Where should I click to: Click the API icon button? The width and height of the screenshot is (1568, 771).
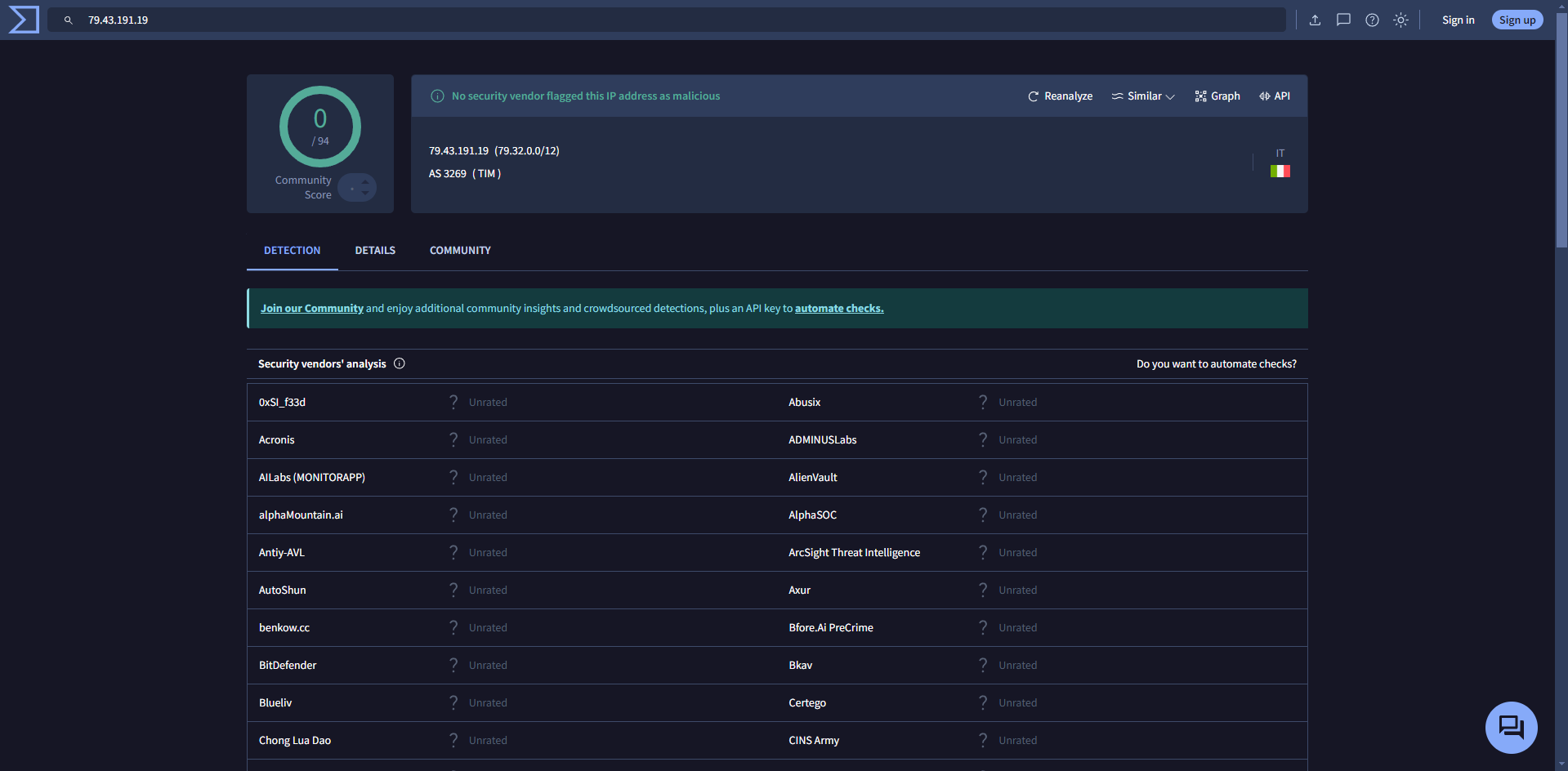coord(1275,96)
